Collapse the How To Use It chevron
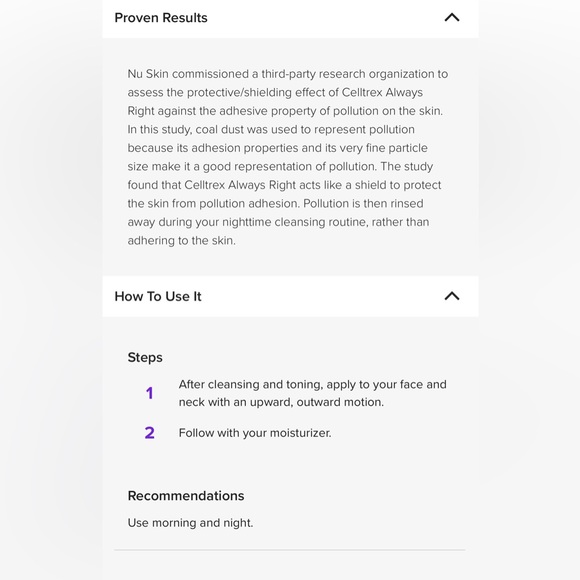This screenshot has height=580, width=580. [x=452, y=296]
